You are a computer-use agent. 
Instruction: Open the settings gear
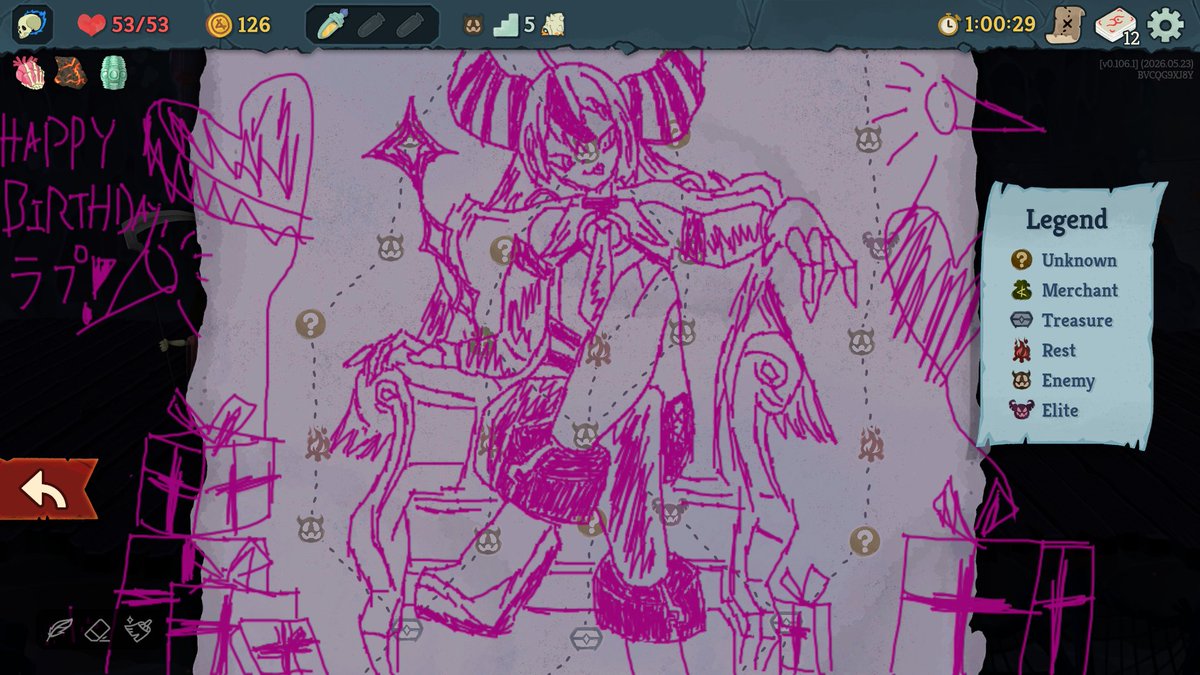point(1166,25)
